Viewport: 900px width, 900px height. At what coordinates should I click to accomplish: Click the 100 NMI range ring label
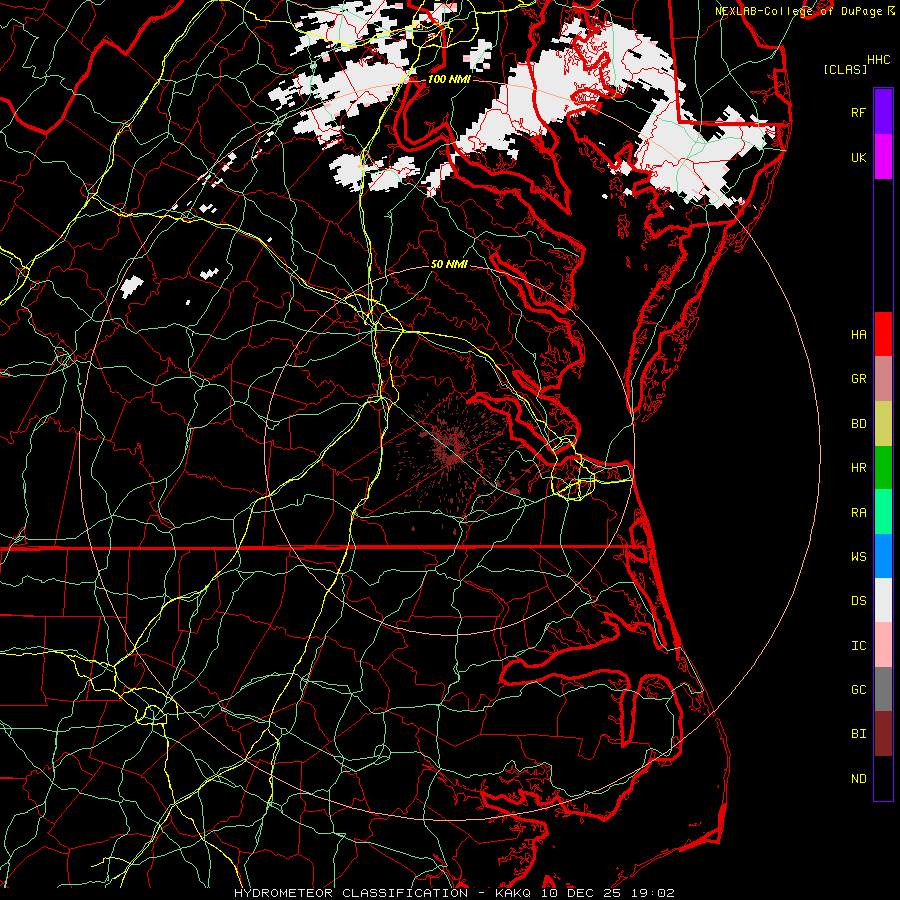pos(449,79)
